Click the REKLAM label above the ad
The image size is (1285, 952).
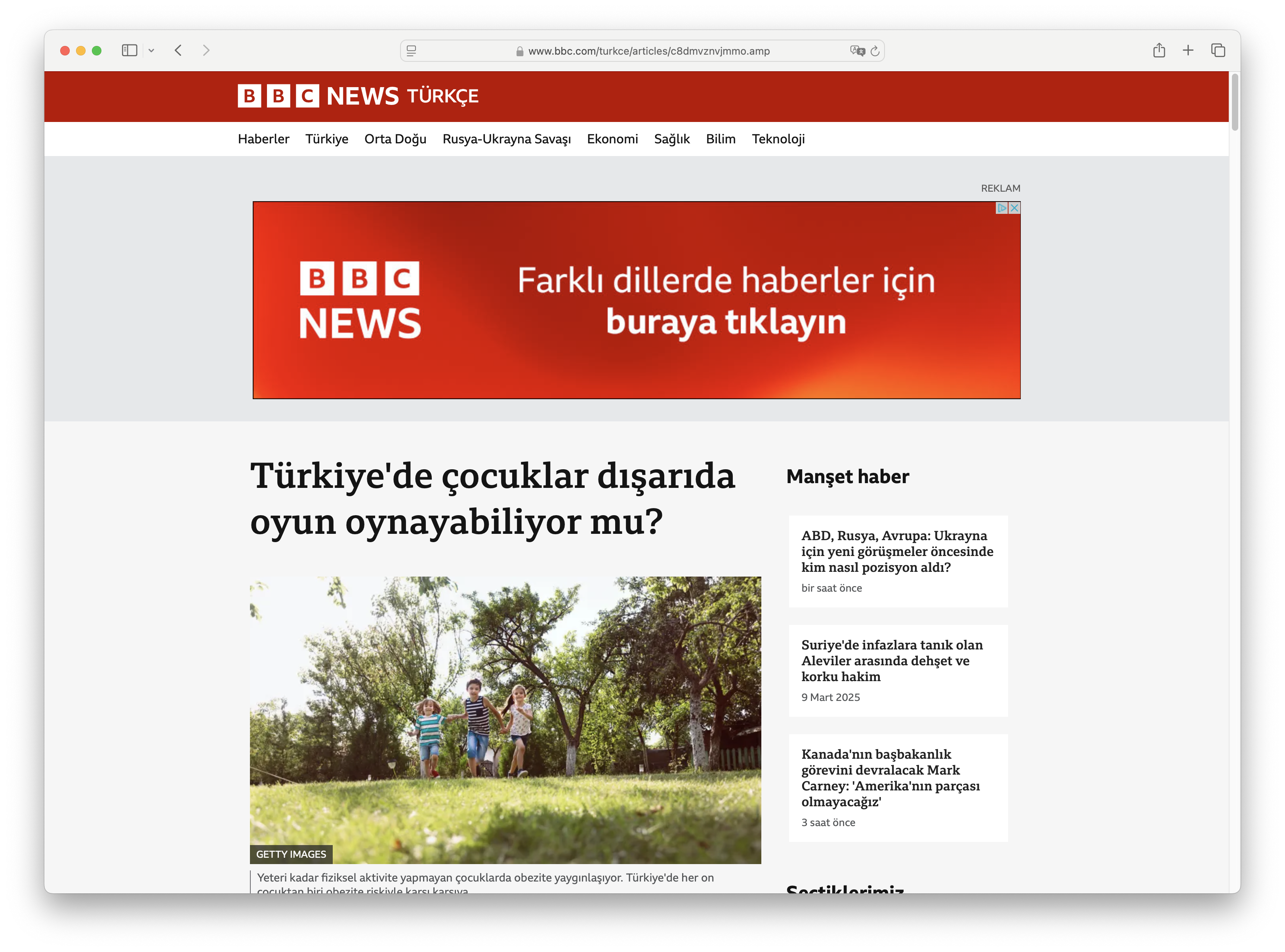tap(1000, 188)
